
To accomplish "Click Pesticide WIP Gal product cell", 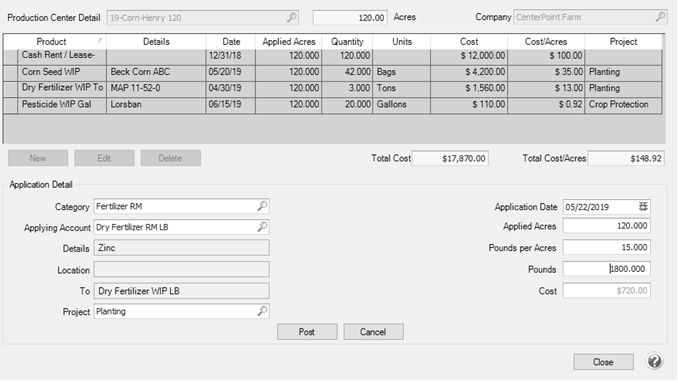I will [x=62, y=105].
